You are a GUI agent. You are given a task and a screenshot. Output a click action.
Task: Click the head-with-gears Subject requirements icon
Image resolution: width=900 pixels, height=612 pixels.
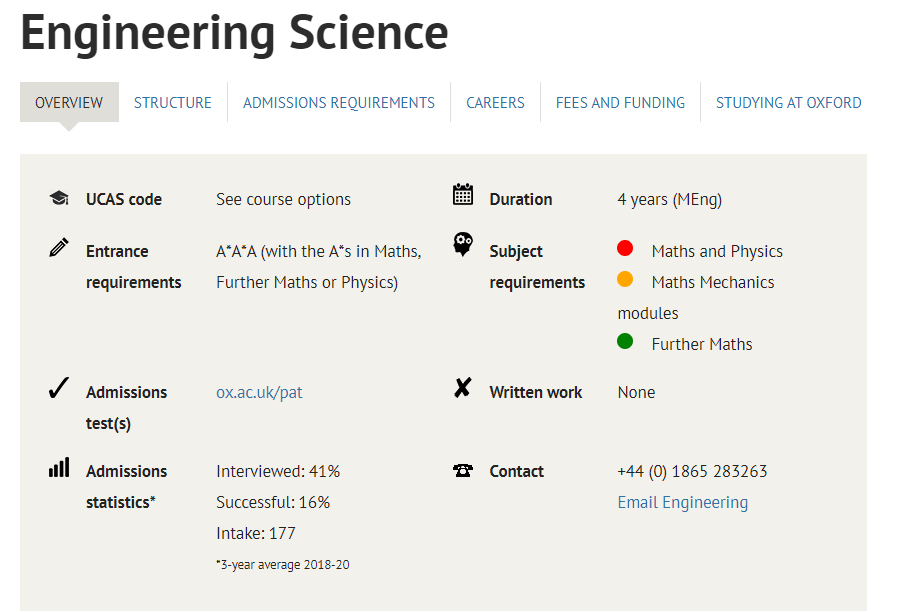click(463, 244)
